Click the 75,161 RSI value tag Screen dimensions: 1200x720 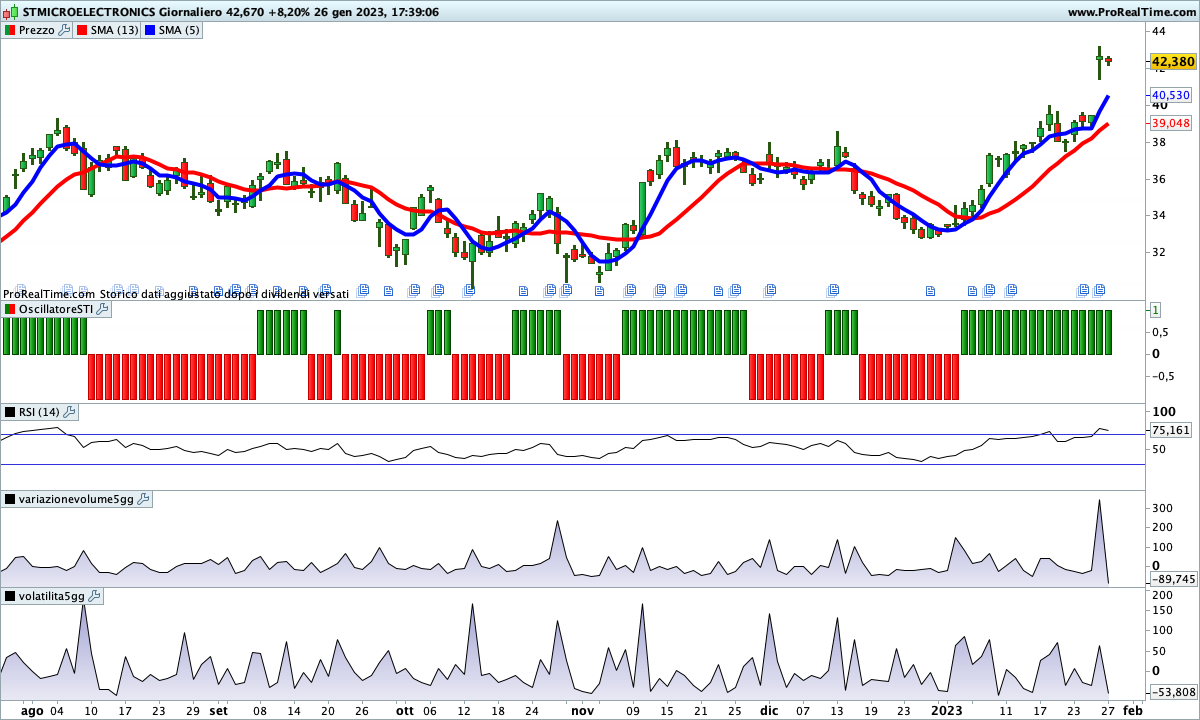(1171, 430)
